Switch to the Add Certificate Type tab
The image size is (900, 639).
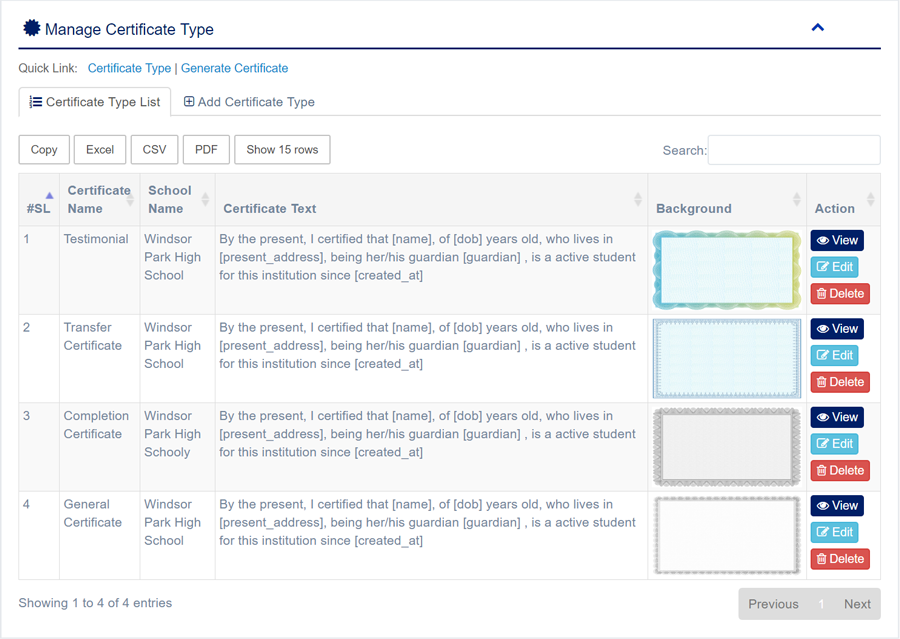click(249, 102)
